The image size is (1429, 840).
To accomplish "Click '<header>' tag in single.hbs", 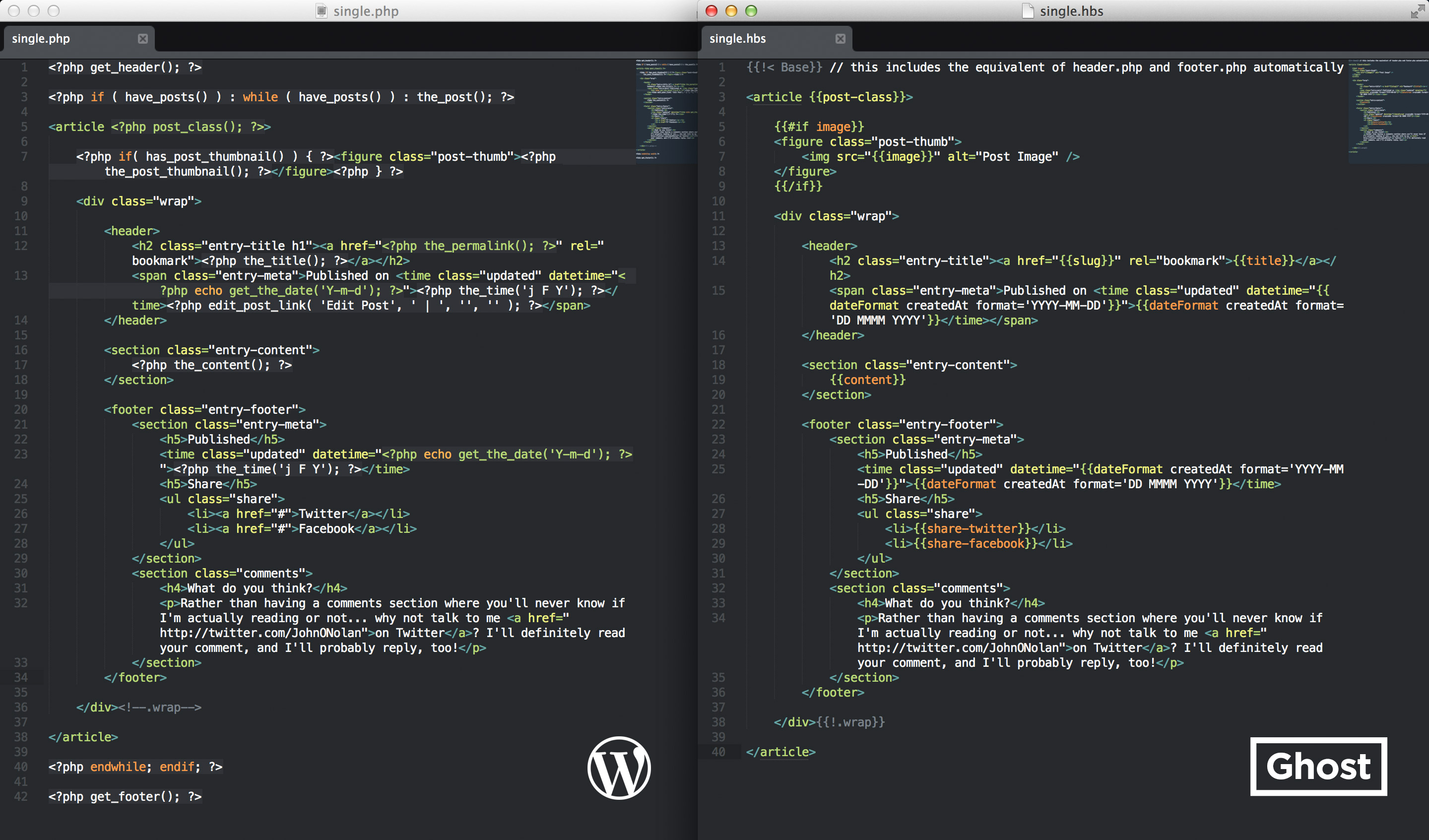I will [830, 246].
